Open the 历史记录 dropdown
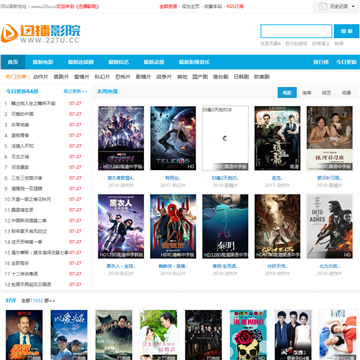This screenshot has width=360, height=360. pos(338,6)
